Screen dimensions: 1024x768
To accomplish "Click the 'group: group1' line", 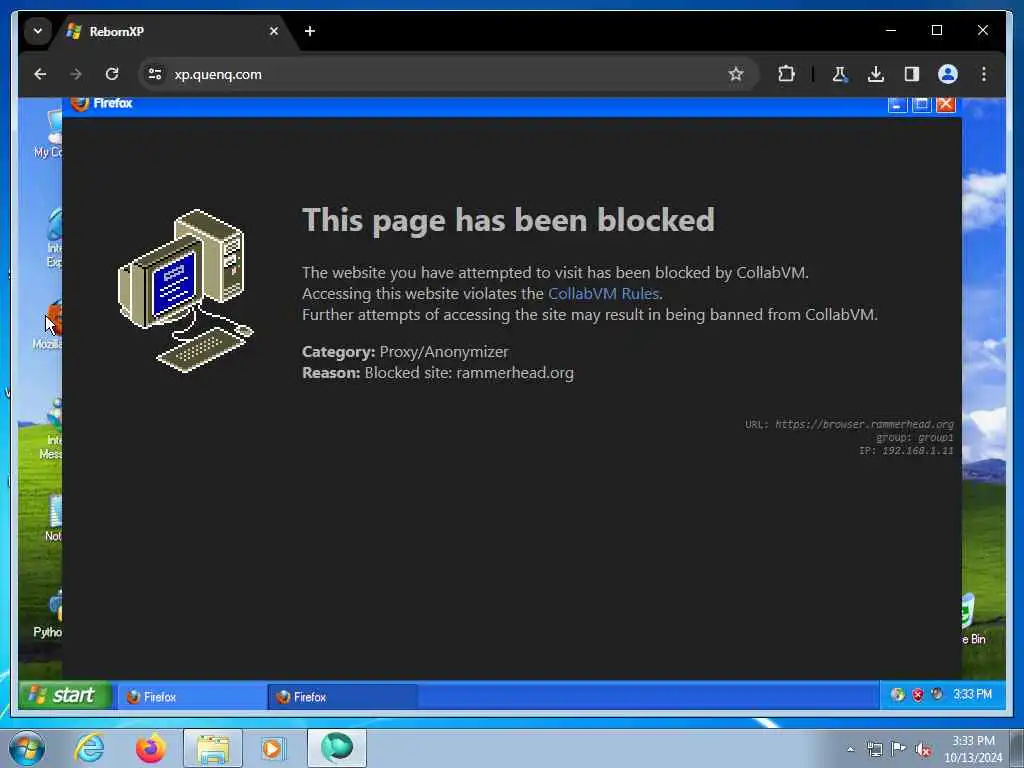I will click(914, 438).
